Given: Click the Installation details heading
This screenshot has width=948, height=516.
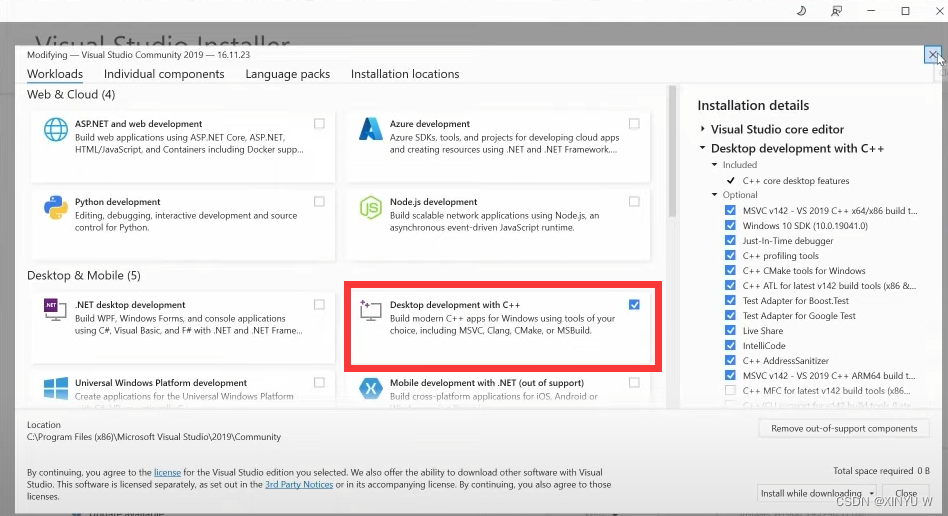Looking at the screenshot, I should point(753,105).
